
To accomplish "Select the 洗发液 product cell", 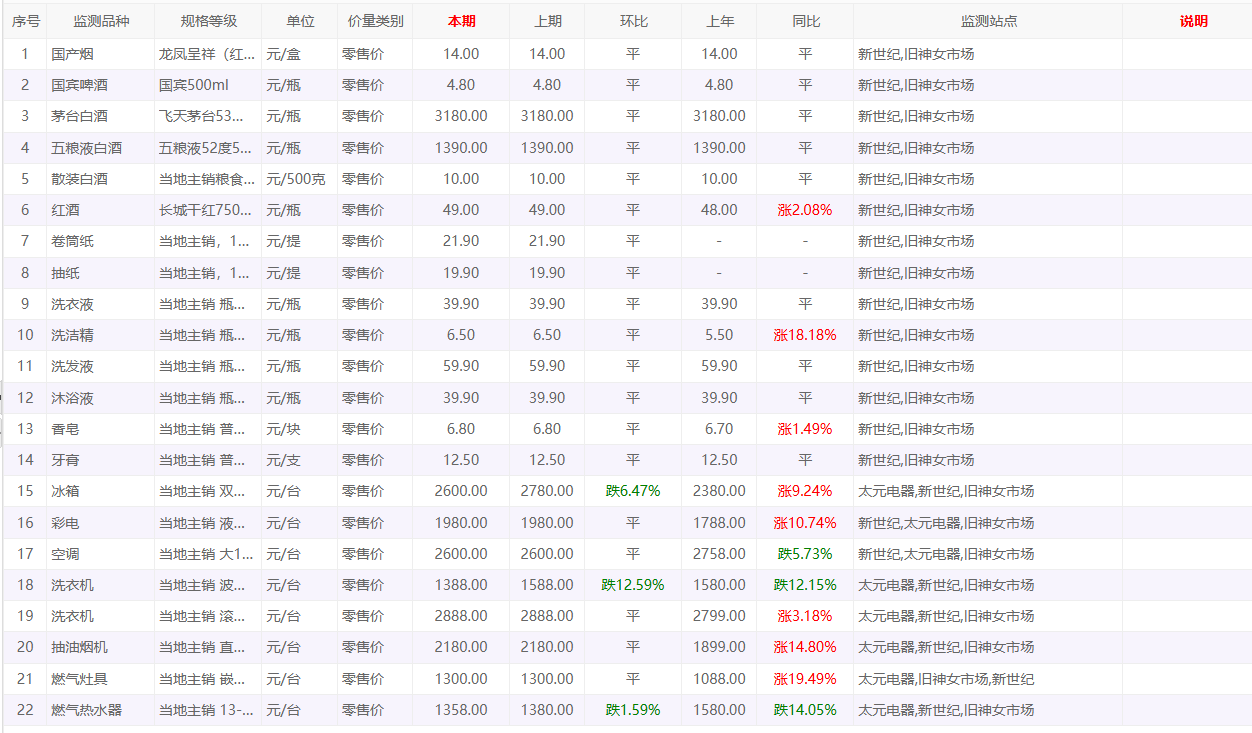I will click(x=101, y=366).
